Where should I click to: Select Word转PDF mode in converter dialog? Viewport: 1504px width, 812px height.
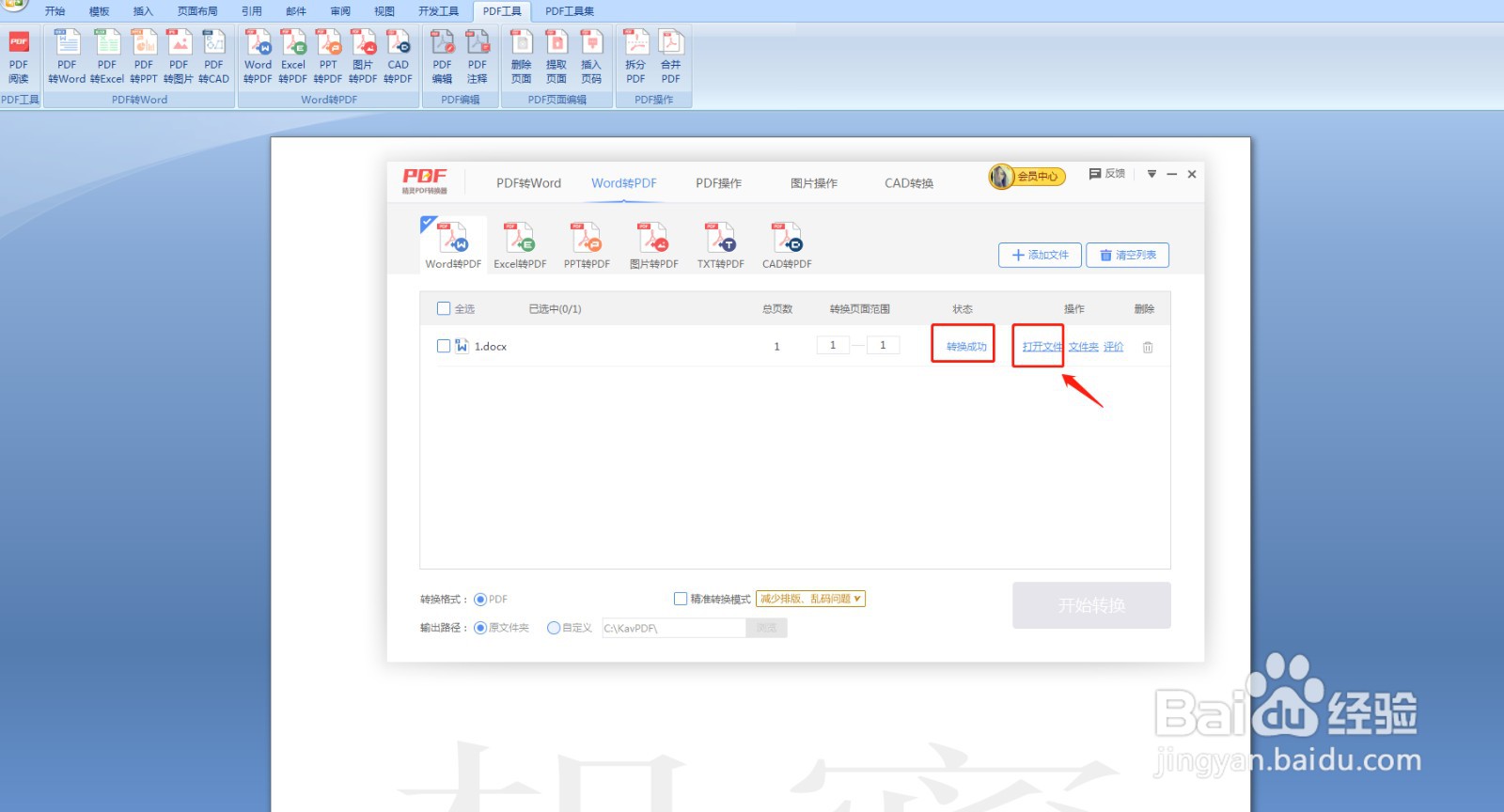pyautogui.click(x=453, y=245)
